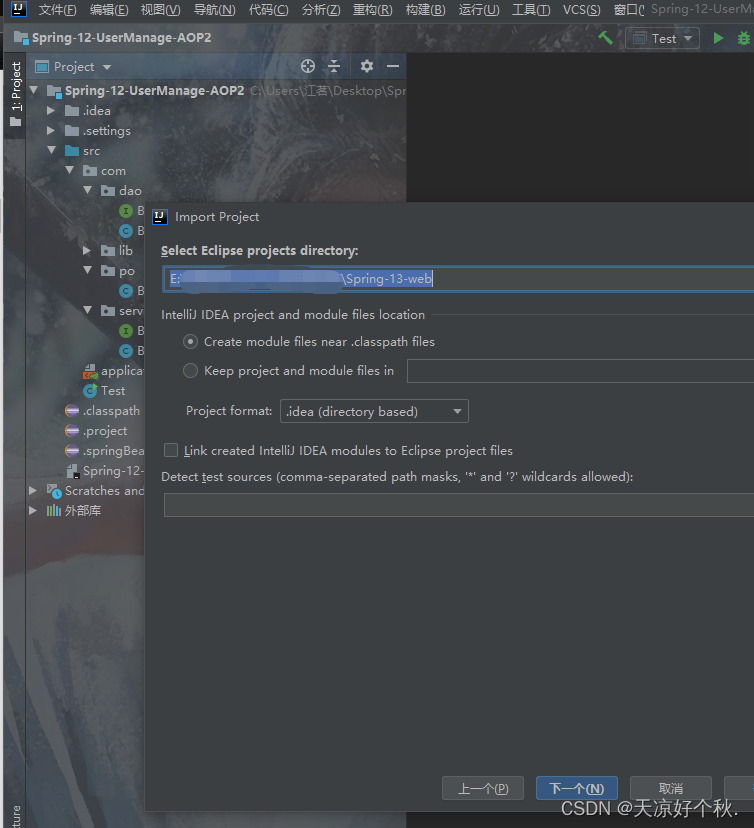Collapse all with the Project panel collapse icon
The image size is (754, 828).
[x=334, y=66]
